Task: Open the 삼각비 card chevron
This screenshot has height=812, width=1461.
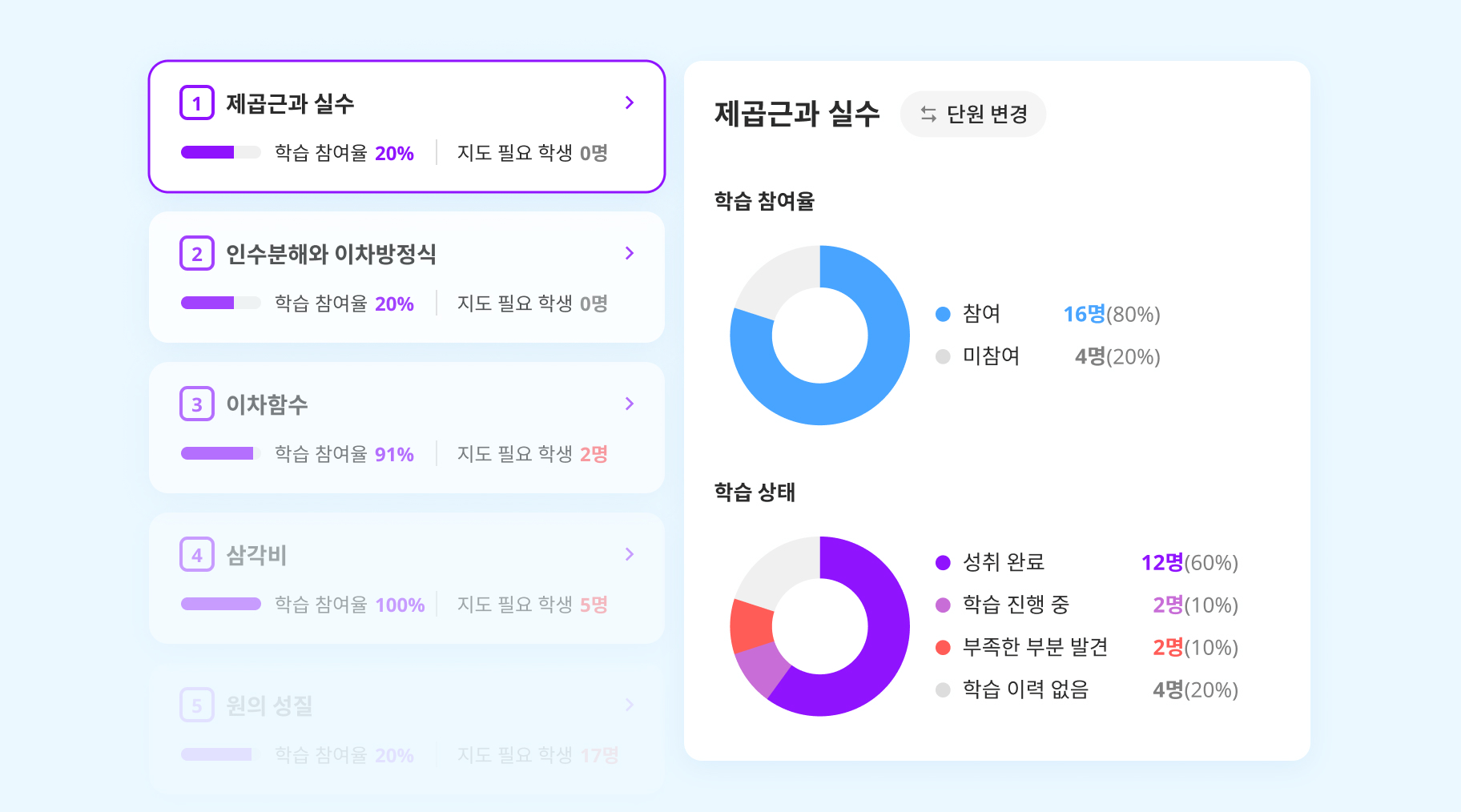Action: [630, 554]
